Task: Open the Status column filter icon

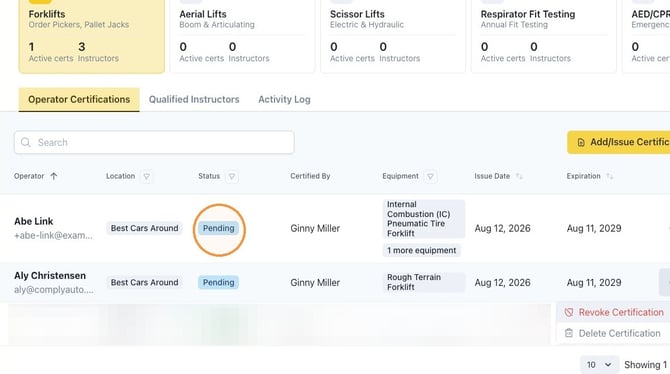Action: (232, 176)
